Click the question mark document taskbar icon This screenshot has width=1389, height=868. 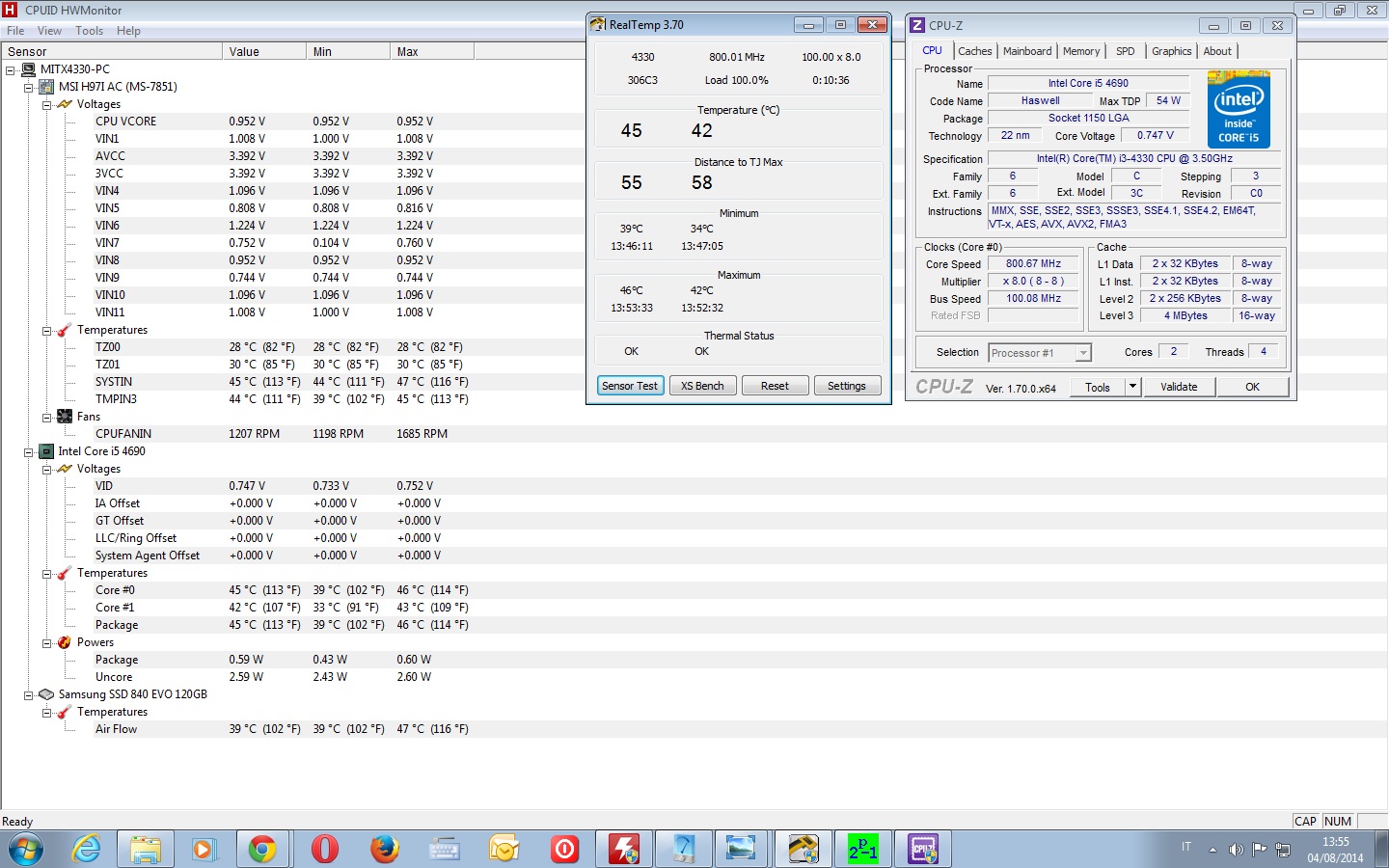[684, 849]
